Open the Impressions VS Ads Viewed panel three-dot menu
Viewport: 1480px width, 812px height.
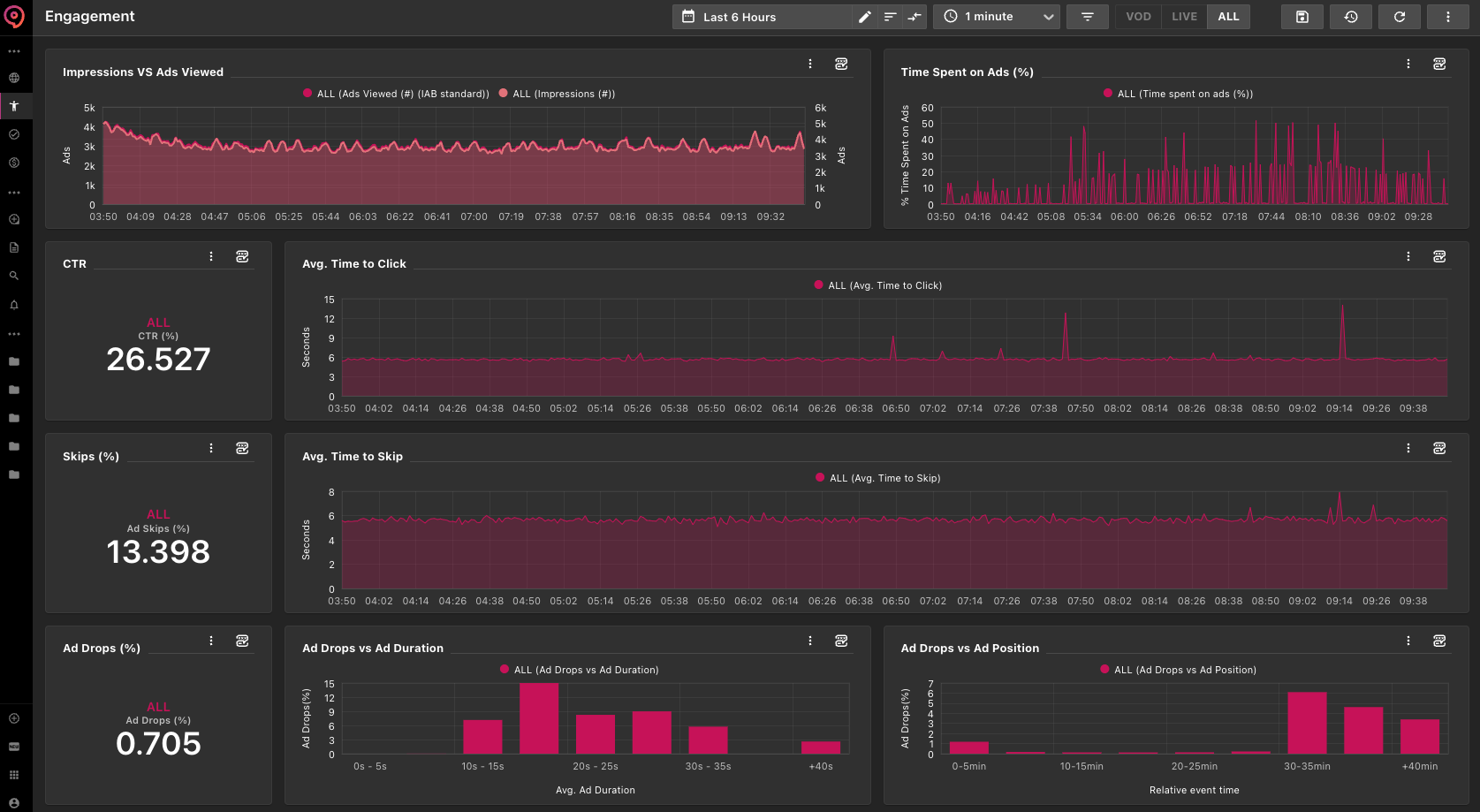click(x=810, y=64)
